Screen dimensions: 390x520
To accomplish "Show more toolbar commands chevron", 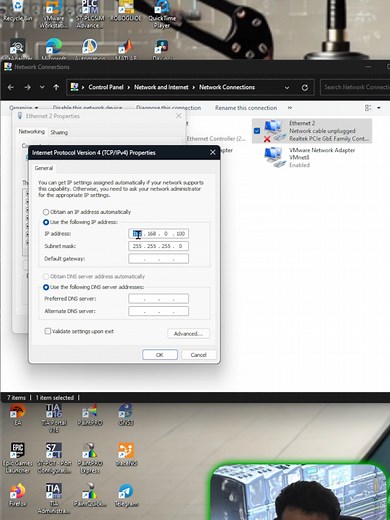I will [290, 108].
